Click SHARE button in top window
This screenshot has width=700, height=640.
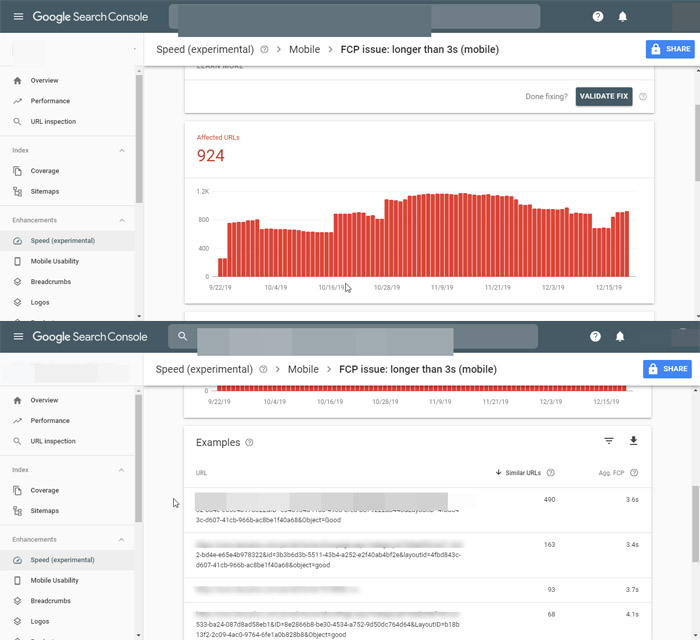coord(670,49)
